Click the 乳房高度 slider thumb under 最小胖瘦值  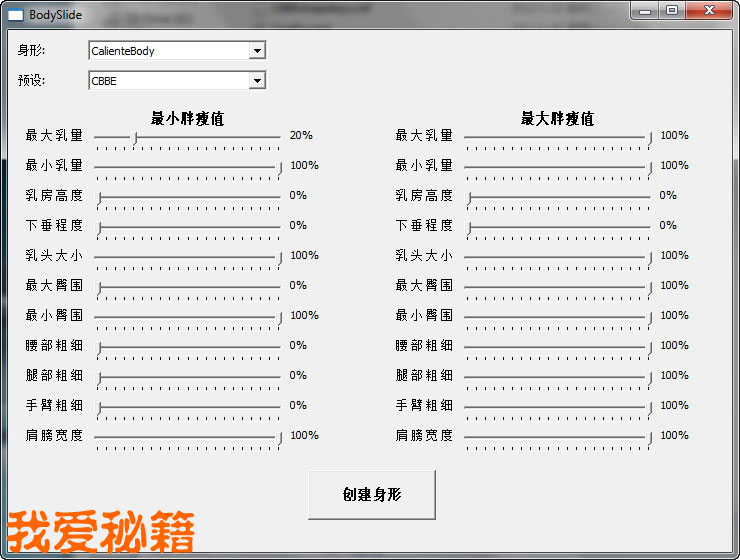99,198
